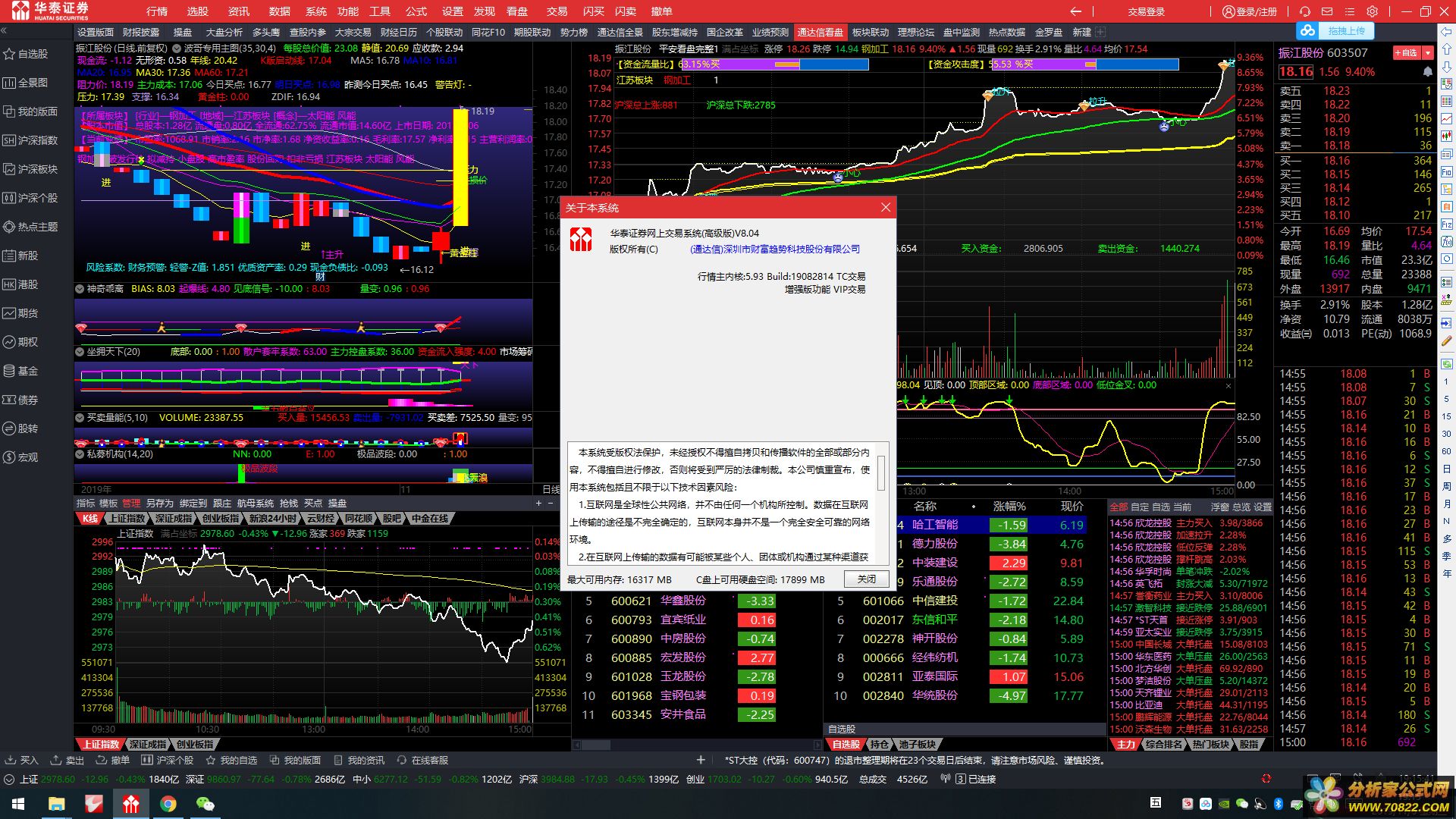Toggle the 神奇乖离 indicator circle

(80, 288)
